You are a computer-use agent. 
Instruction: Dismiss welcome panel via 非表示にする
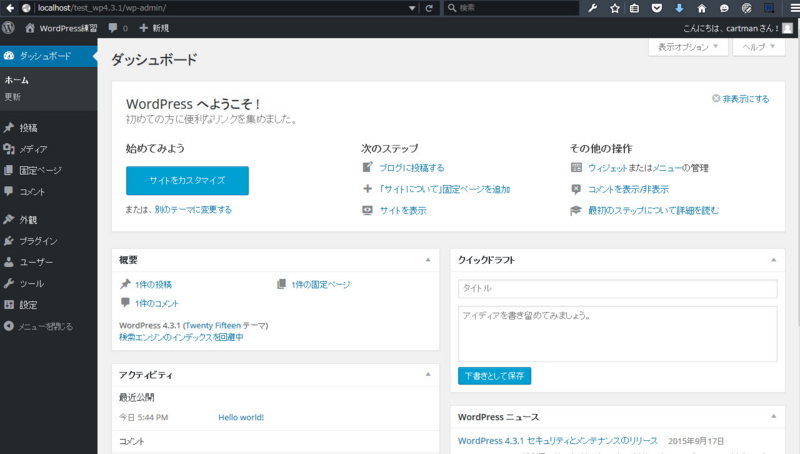pos(741,99)
